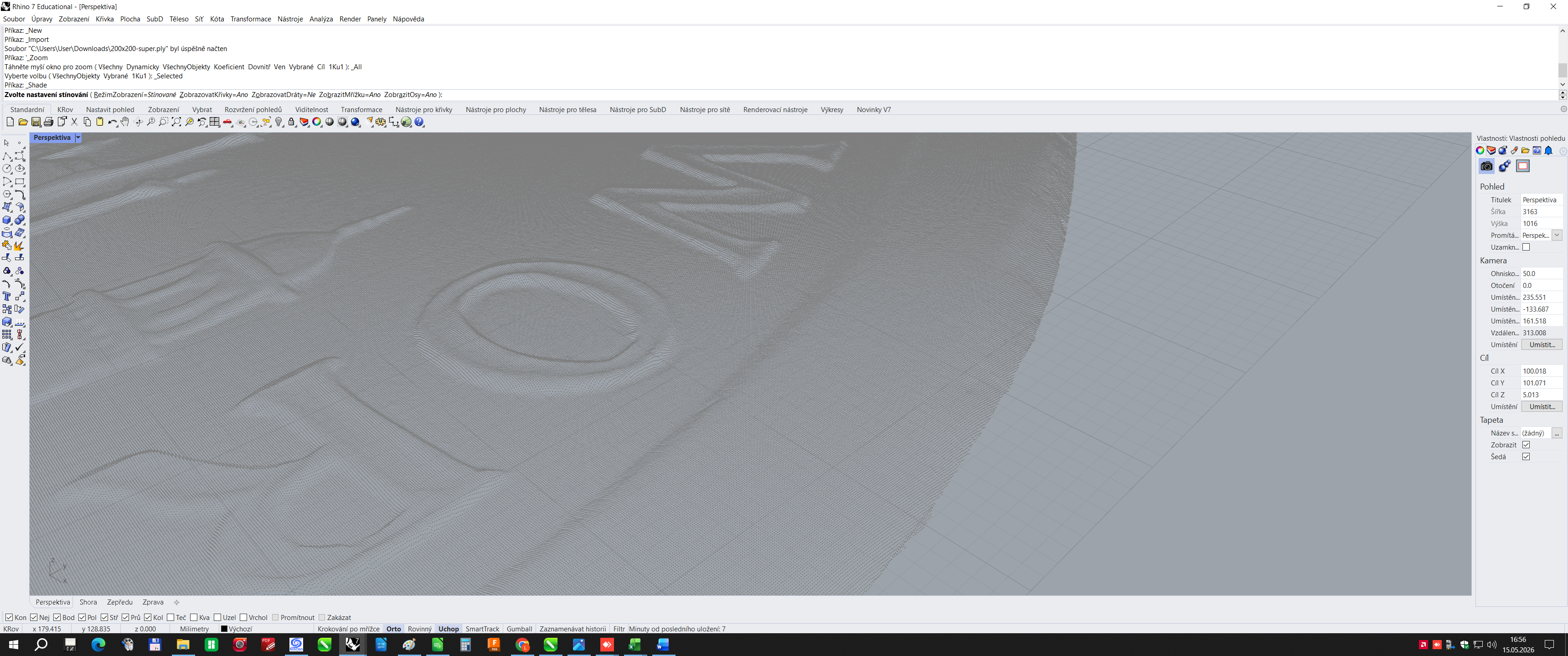The width and height of the screenshot is (1568, 656).
Task: Click the Array grid icon in the sidebar
Action: [x=7, y=335]
